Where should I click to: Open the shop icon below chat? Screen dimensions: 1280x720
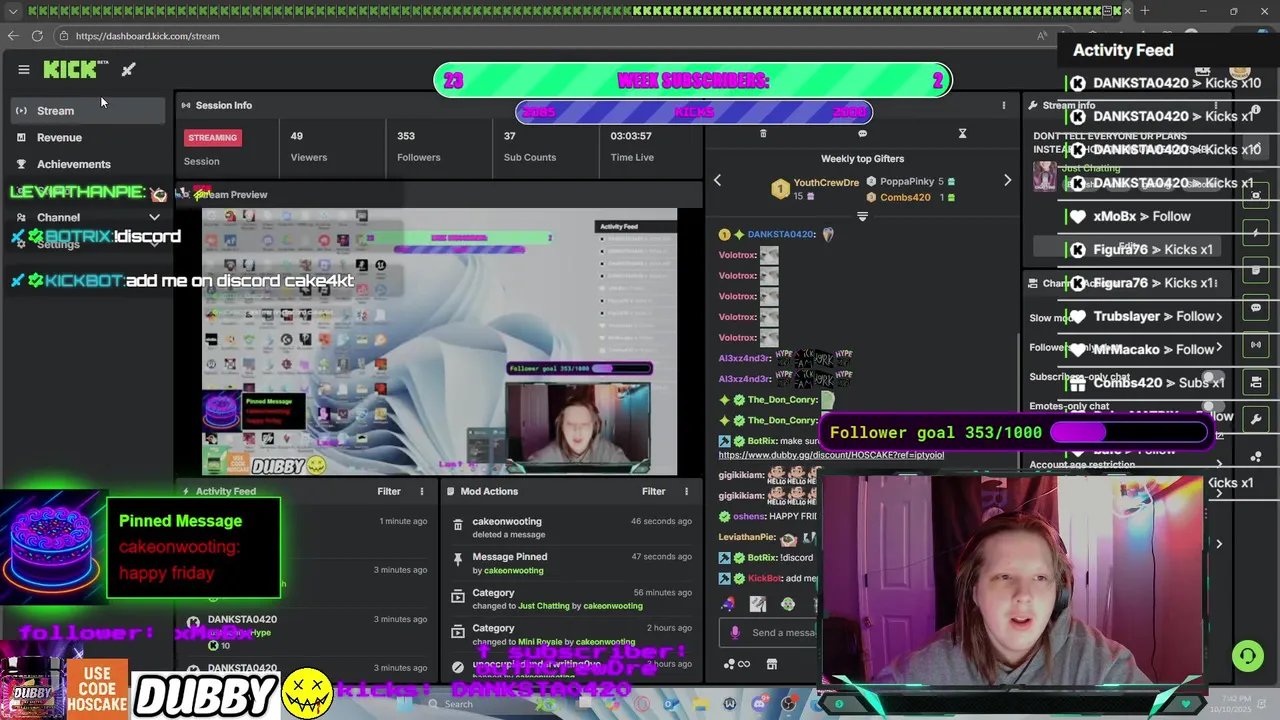pos(771,664)
